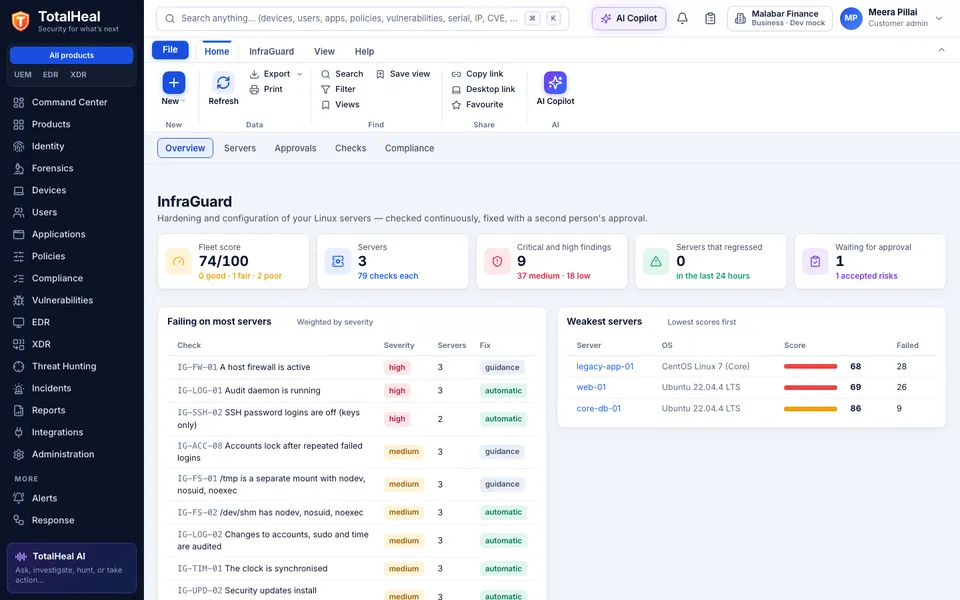Collapse the ribbon with the chevron

942,50
